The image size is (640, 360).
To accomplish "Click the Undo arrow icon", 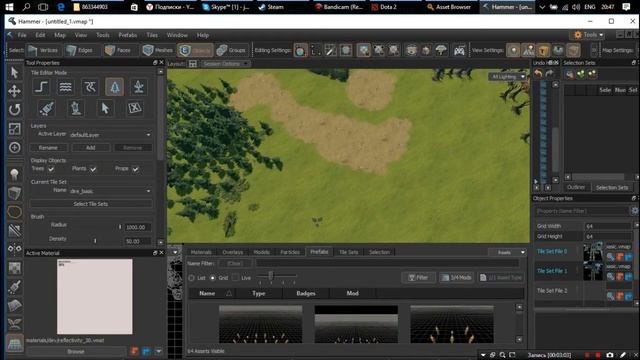I will click(x=538, y=73).
